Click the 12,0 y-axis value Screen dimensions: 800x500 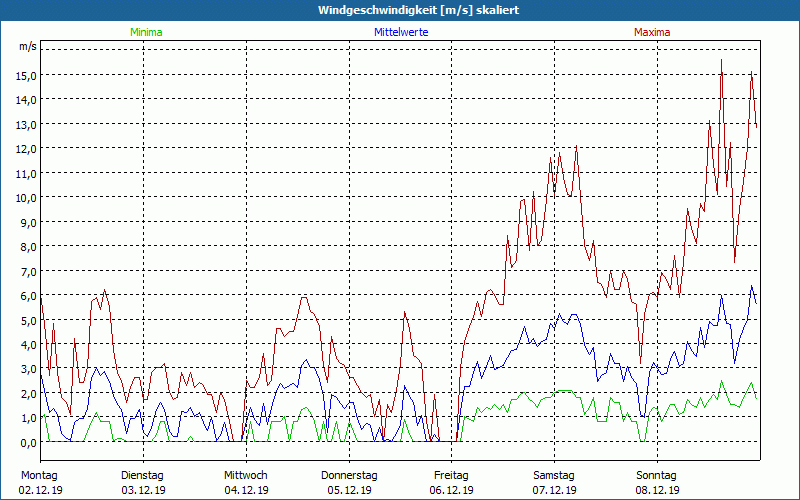(26, 148)
